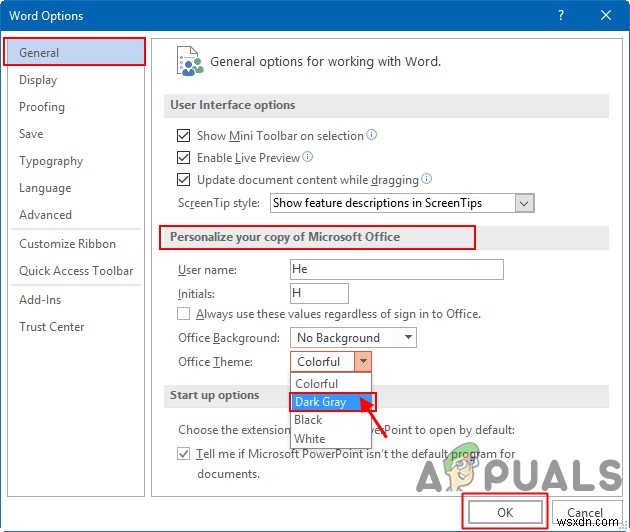Click into the Initials field
This screenshot has width=630, height=532.
319,293
